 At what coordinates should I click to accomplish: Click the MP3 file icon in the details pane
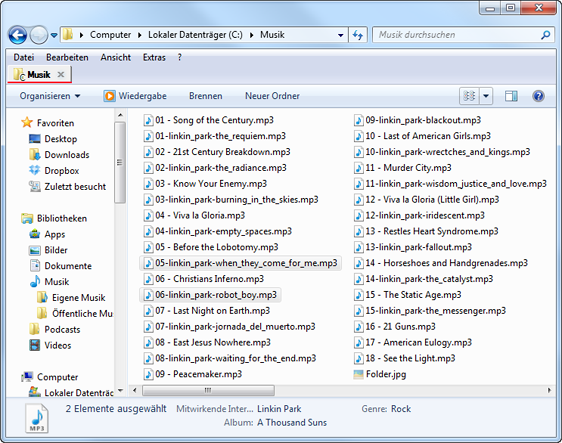coord(37,418)
